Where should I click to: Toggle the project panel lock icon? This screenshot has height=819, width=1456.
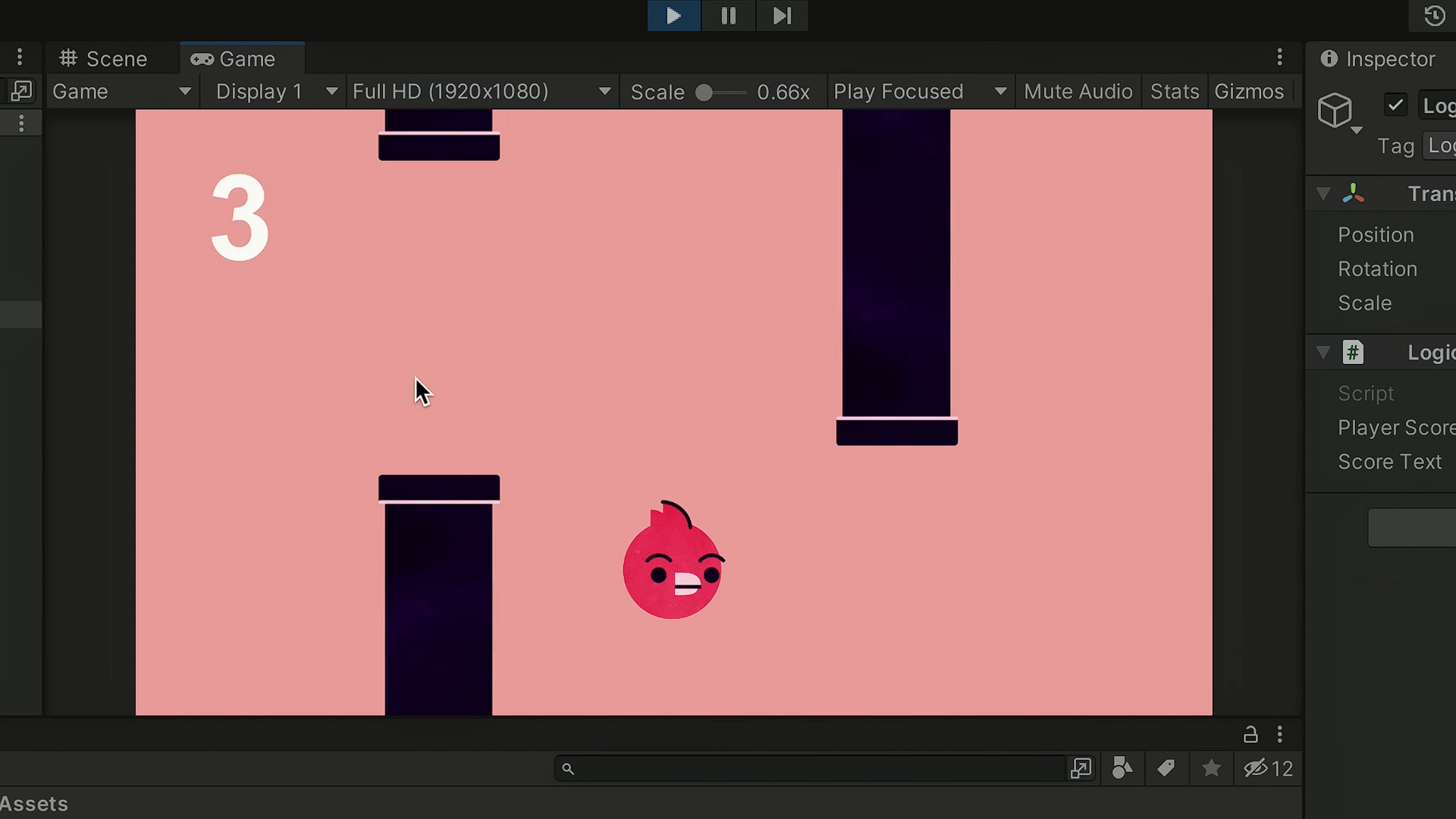(x=1250, y=734)
